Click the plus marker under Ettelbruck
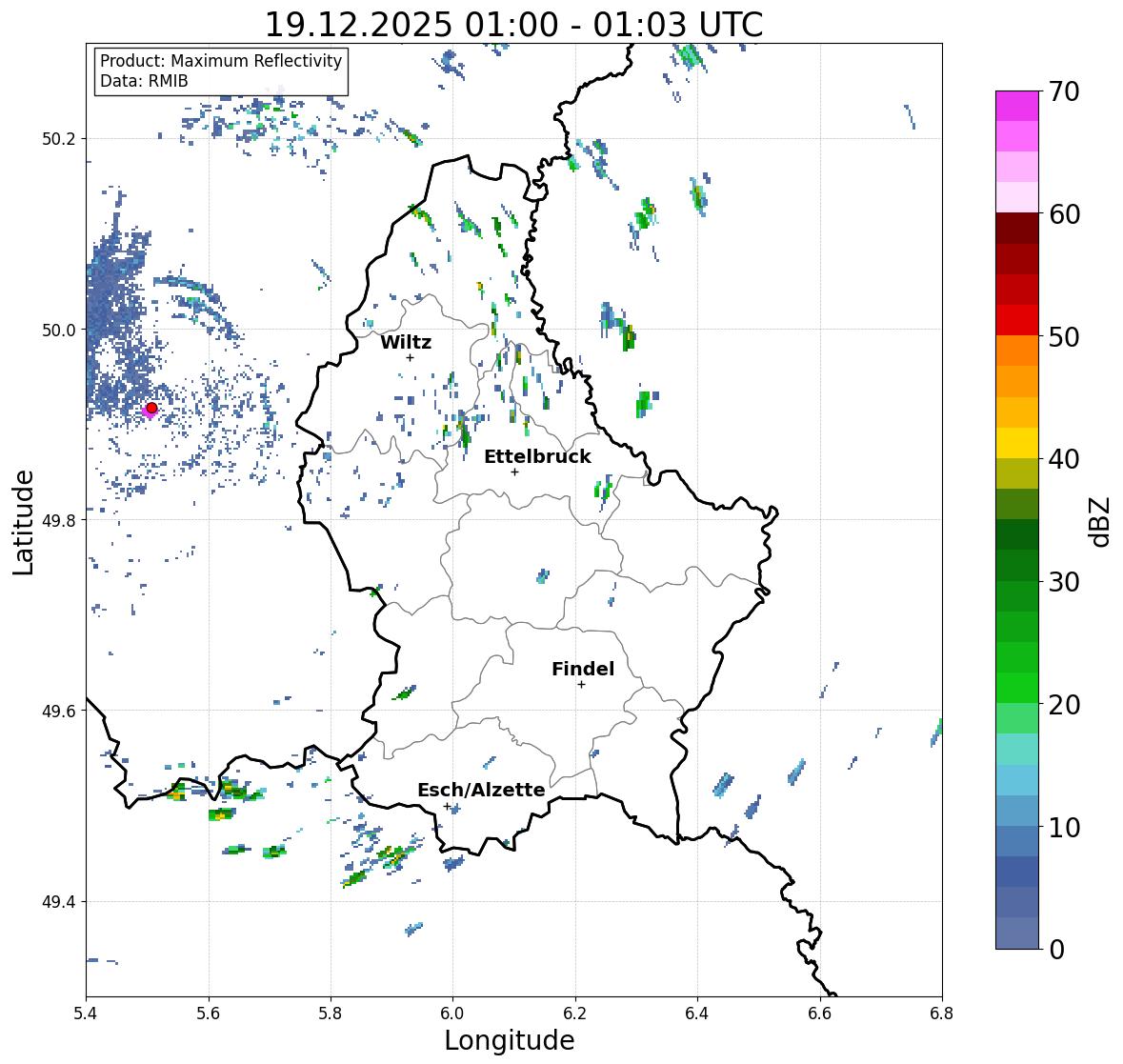This screenshot has height=1064, width=1123. point(514,472)
